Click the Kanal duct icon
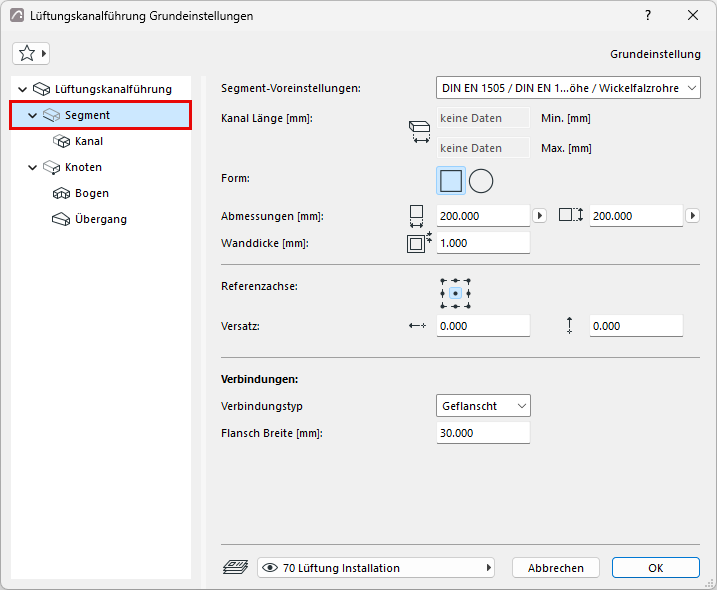The image size is (717, 590). (61, 141)
